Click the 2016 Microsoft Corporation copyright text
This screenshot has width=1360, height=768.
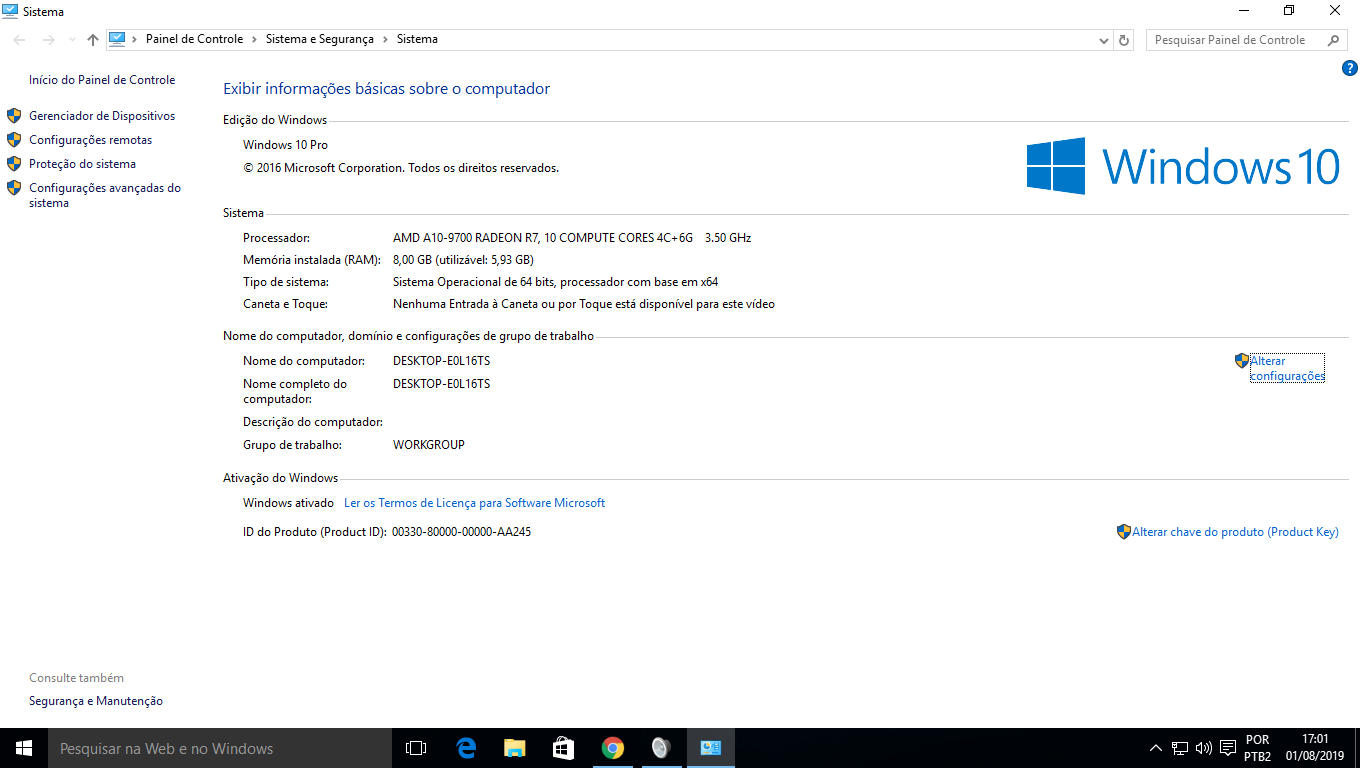[401, 168]
